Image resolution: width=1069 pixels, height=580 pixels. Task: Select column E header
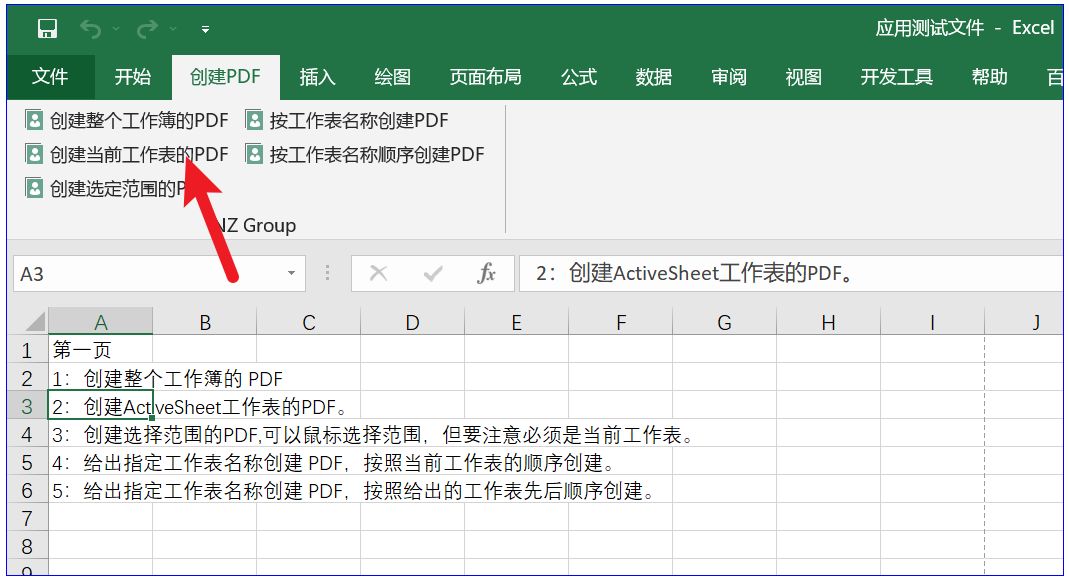(x=516, y=322)
